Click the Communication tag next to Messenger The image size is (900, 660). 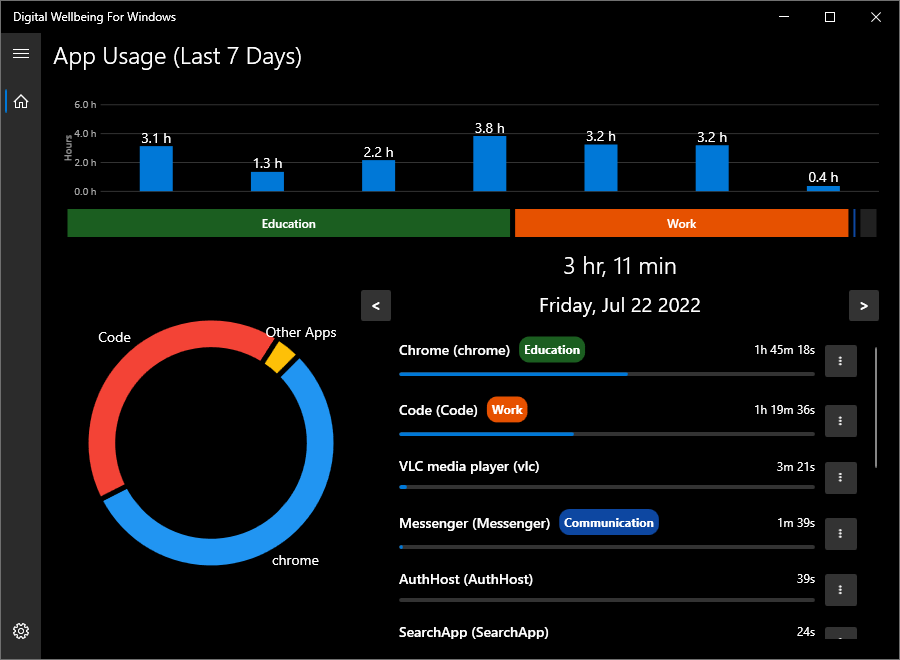coord(608,523)
